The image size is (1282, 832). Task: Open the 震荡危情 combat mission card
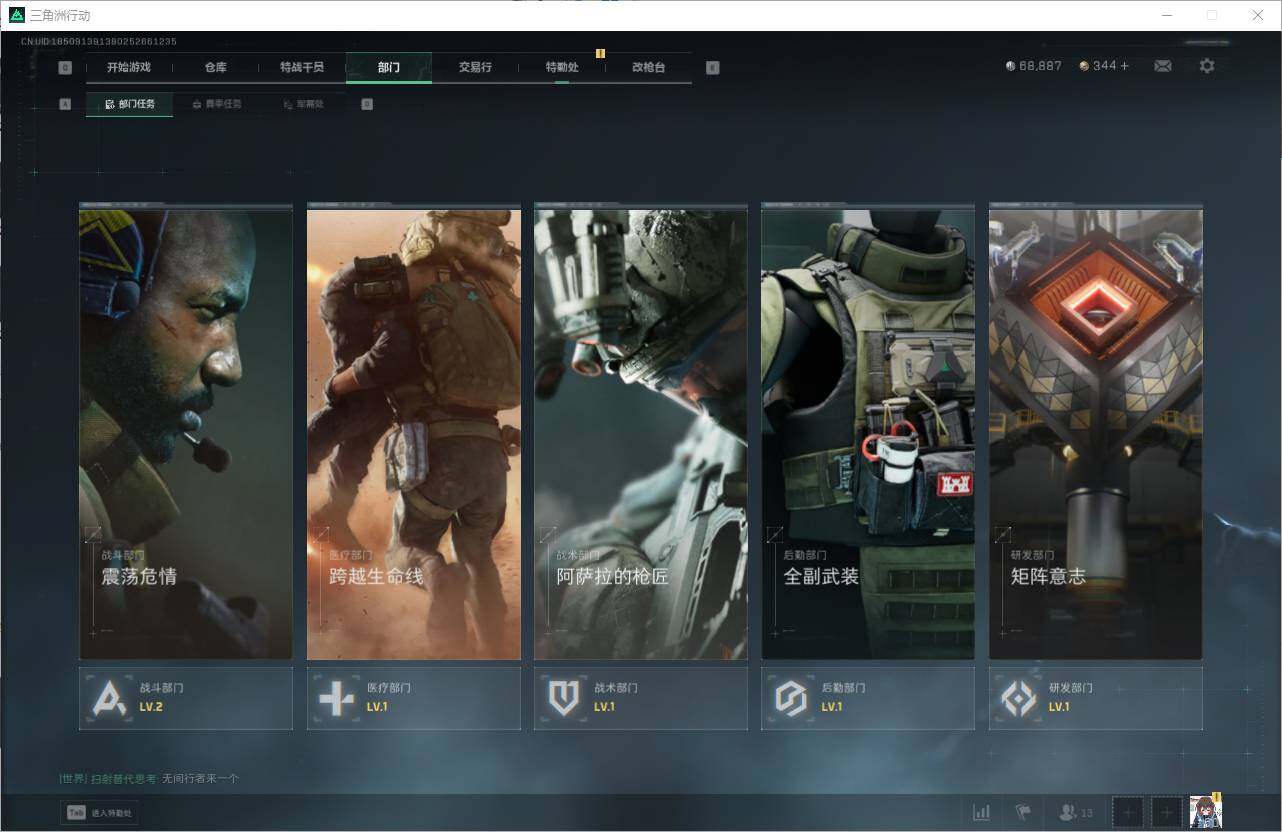(186, 432)
